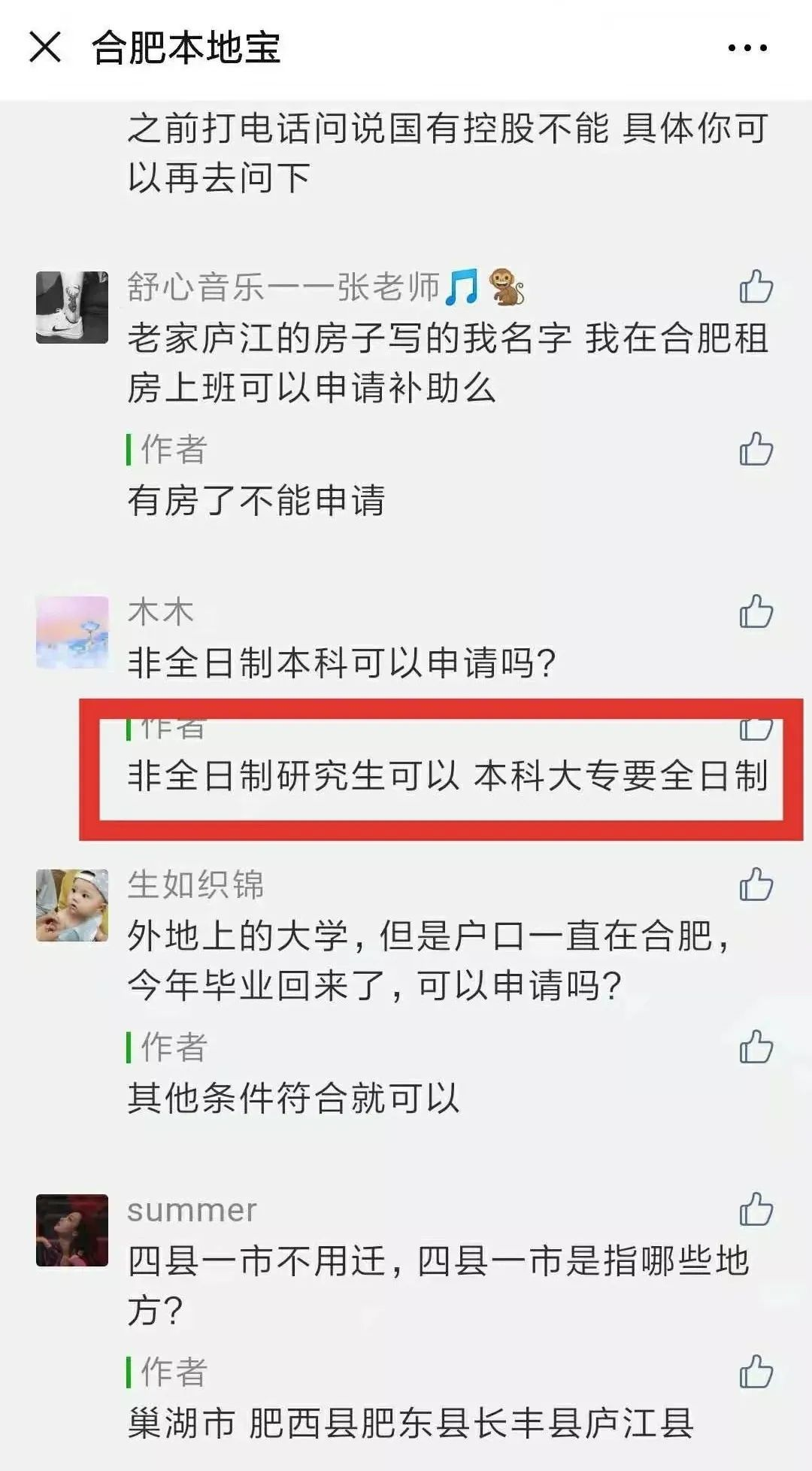Like the comment by 生如织锦

click(756, 884)
